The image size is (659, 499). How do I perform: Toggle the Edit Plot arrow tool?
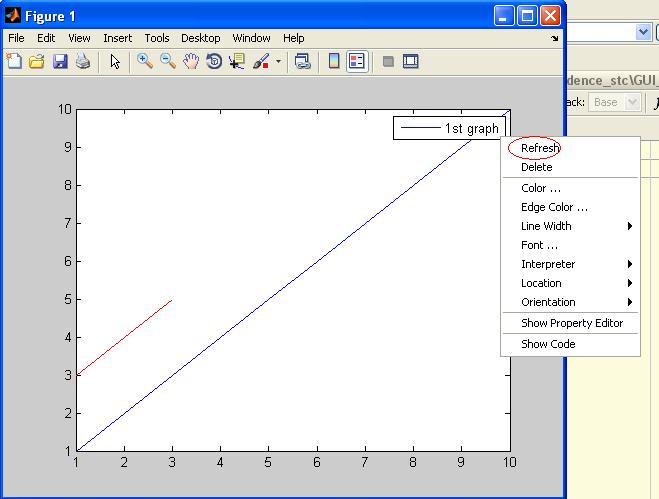coord(115,61)
